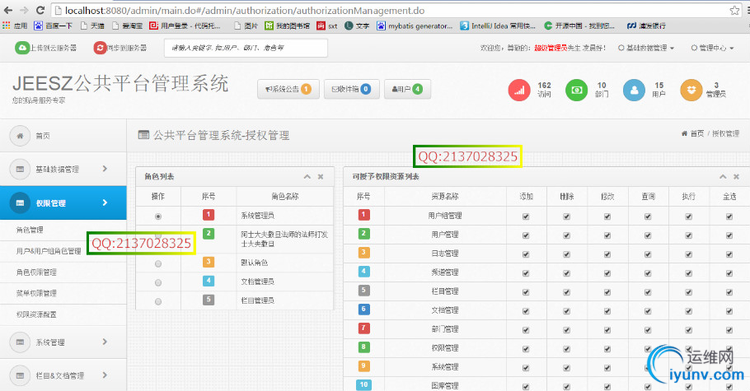Click the 全选 column header

click(x=729, y=196)
